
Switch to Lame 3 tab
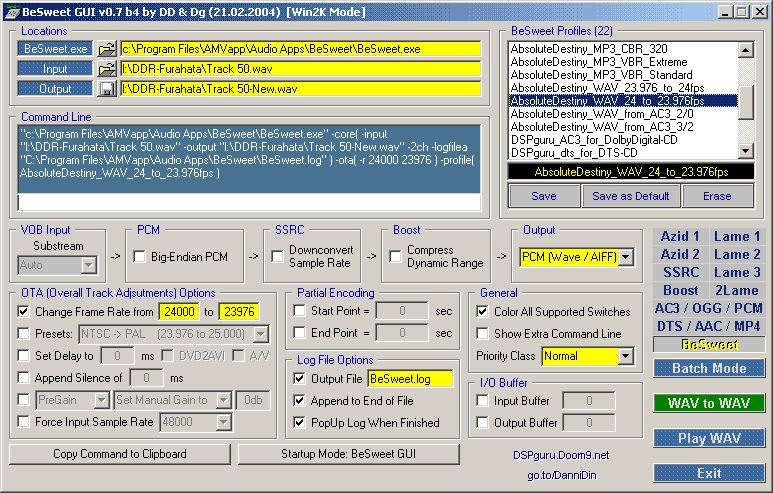pos(737,272)
